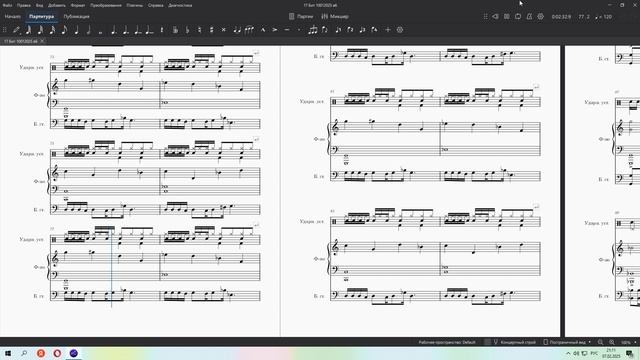Switch to voice 2
Viewport: 640px width, 360px height.
point(350,30)
